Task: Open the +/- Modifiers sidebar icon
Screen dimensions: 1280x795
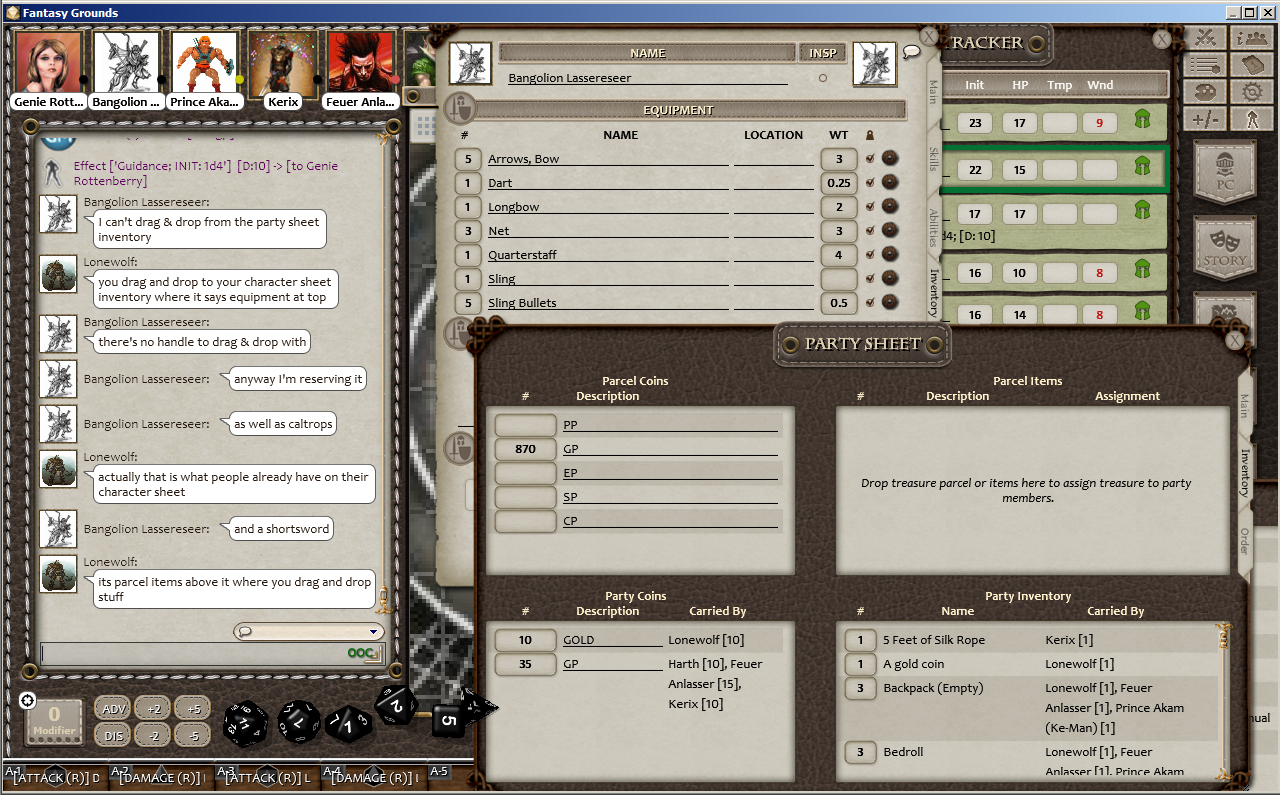Action: click(x=1207, y=119)
